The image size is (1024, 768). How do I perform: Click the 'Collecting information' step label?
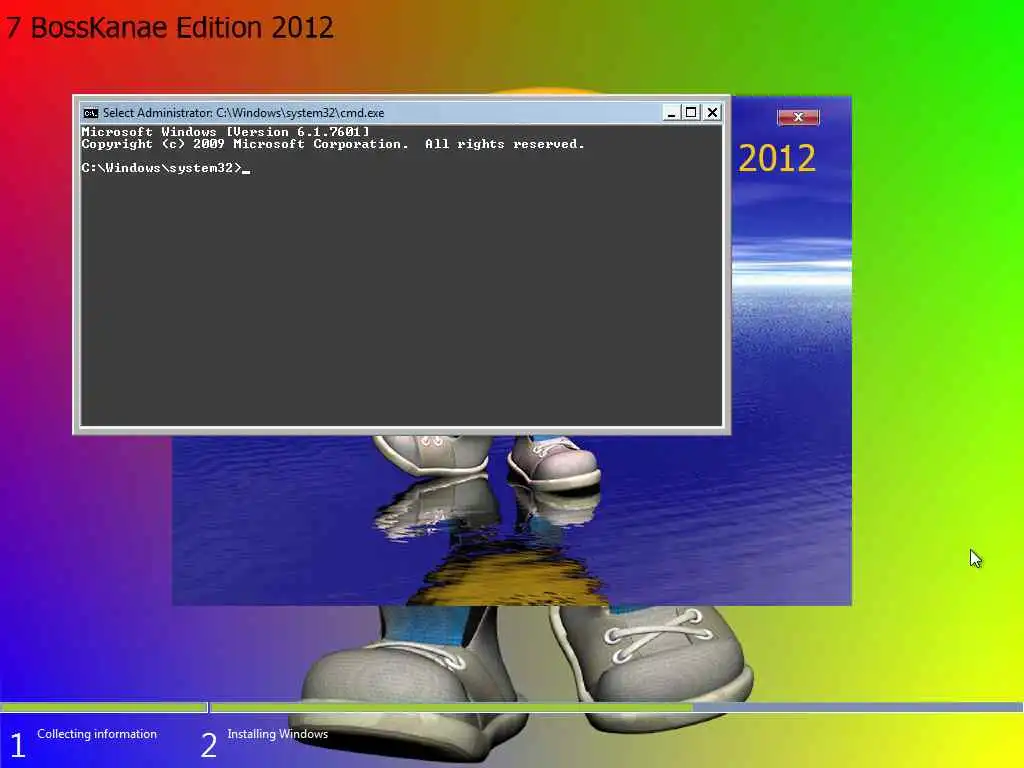(97, 734)
